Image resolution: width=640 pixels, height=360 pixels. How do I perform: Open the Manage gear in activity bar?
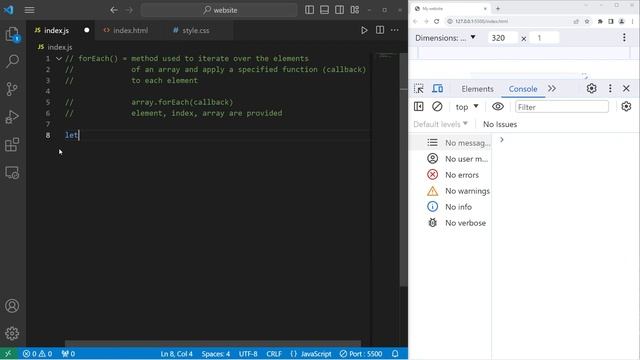(12, 333)
